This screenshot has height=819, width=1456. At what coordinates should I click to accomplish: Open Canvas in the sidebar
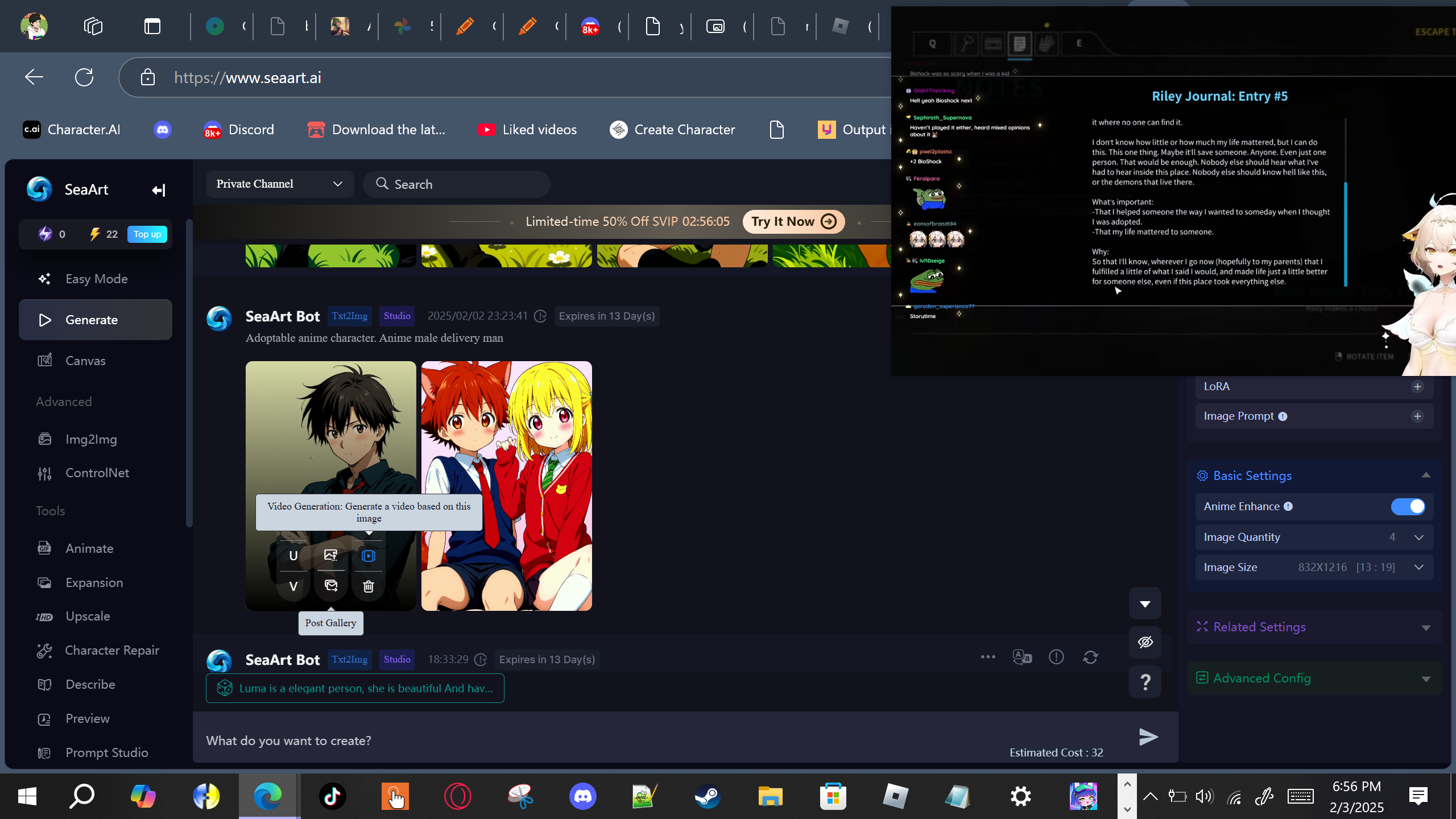click(96, 361)
